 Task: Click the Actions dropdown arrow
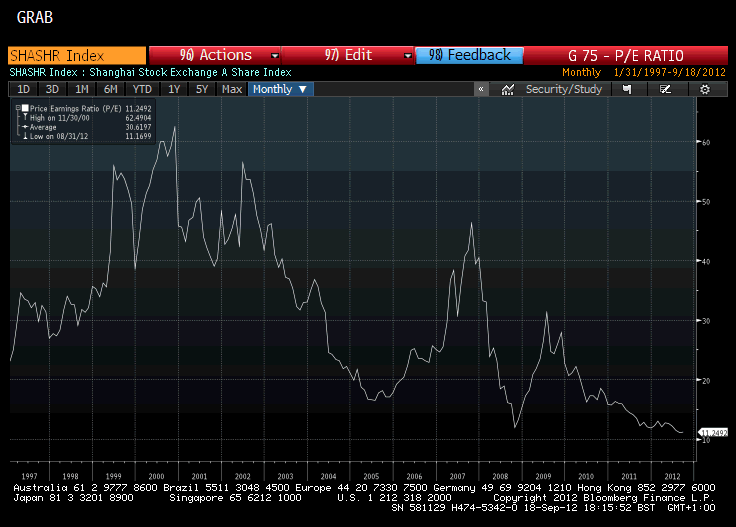click(x=275, y=56)
